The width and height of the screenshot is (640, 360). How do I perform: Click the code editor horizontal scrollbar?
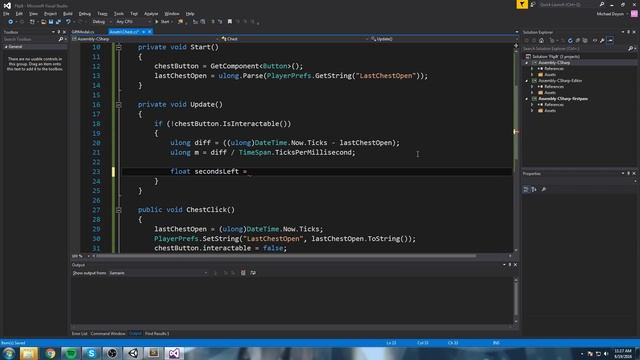[286, 256]
